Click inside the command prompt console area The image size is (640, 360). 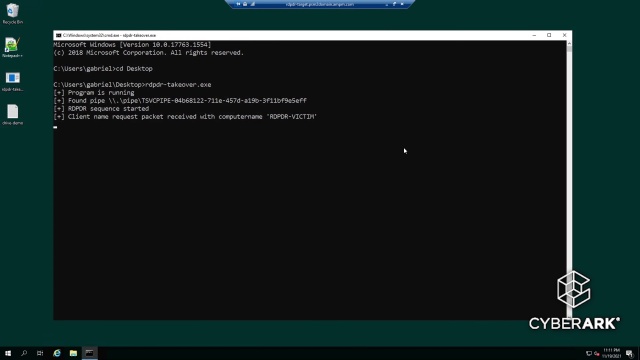(x=309, y=180)
